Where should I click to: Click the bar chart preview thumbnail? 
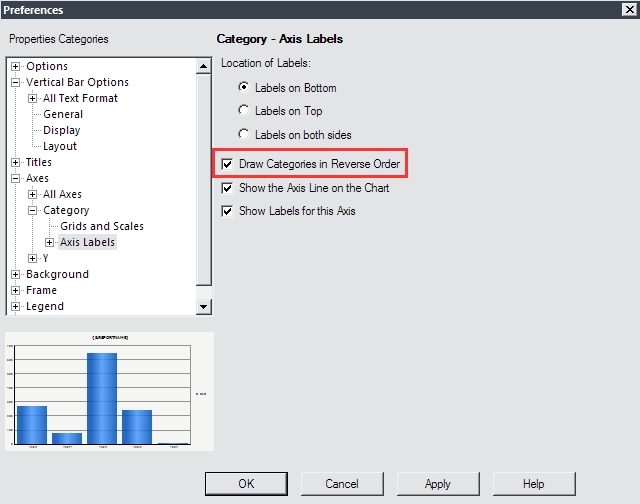(108, 391)
